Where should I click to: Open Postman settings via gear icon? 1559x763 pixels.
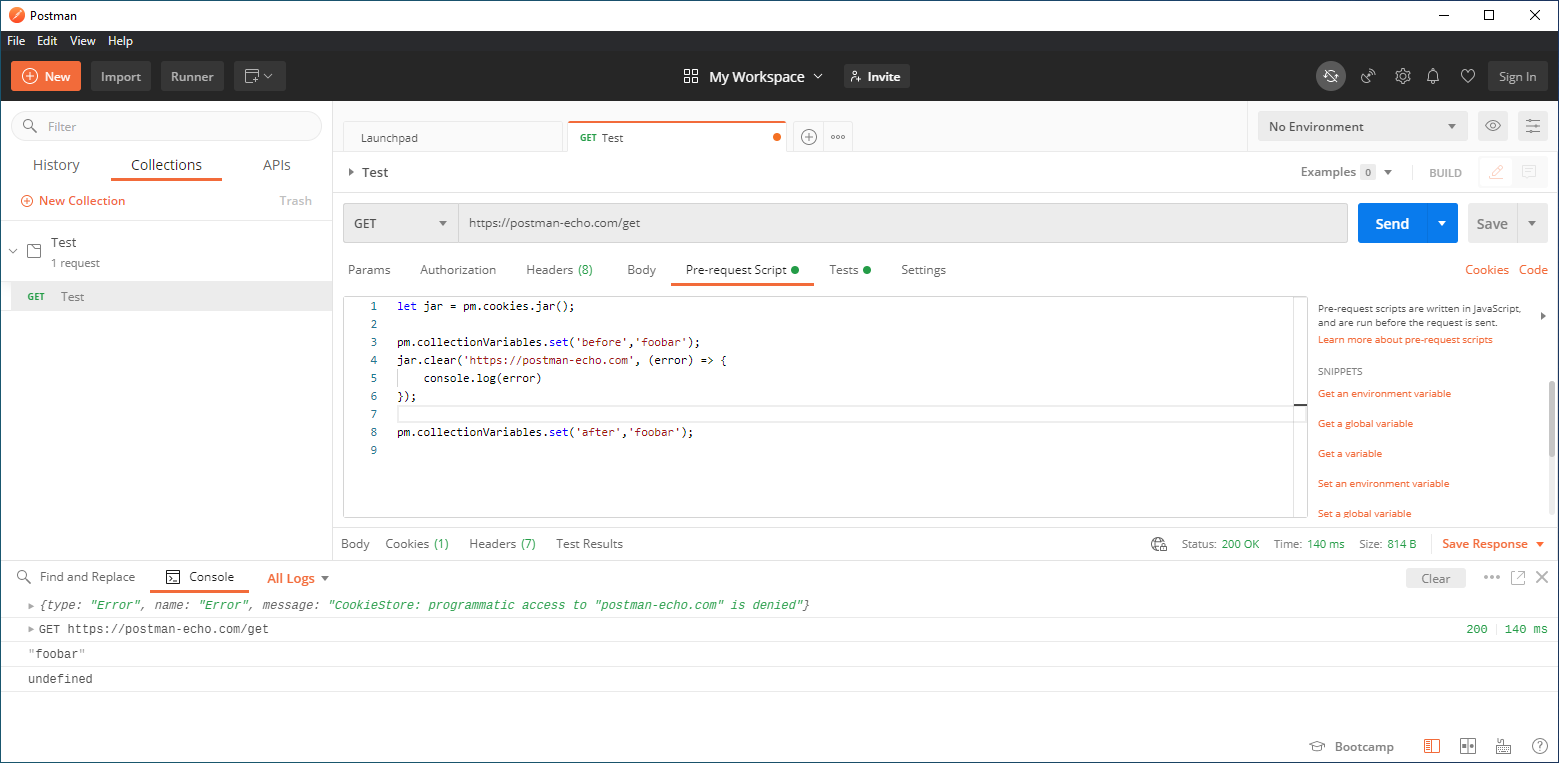tap(1402, 76)
